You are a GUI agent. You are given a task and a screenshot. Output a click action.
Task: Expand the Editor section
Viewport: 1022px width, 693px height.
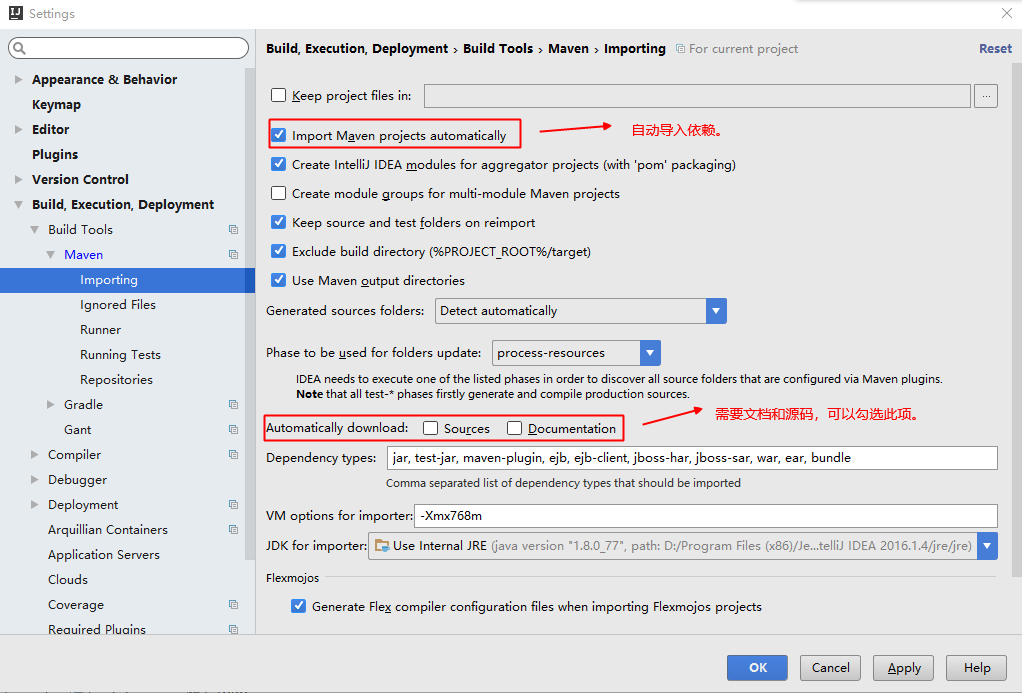pyautogui.click(x=18, y=129)
